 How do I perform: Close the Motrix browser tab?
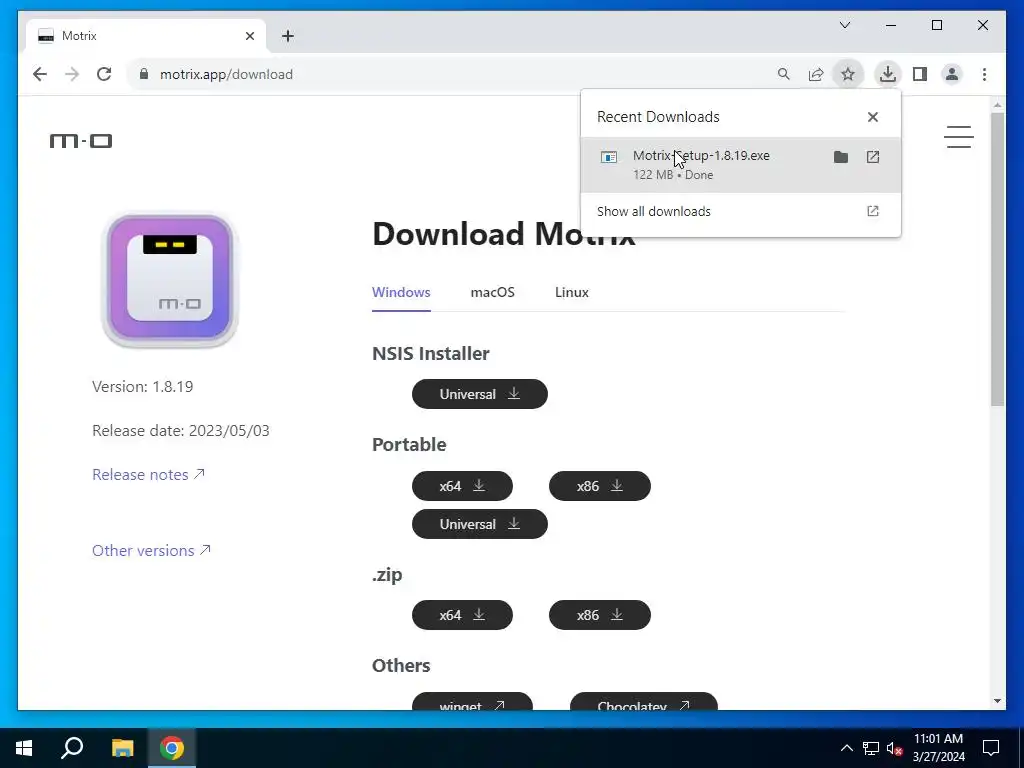(x=249, y=36)
